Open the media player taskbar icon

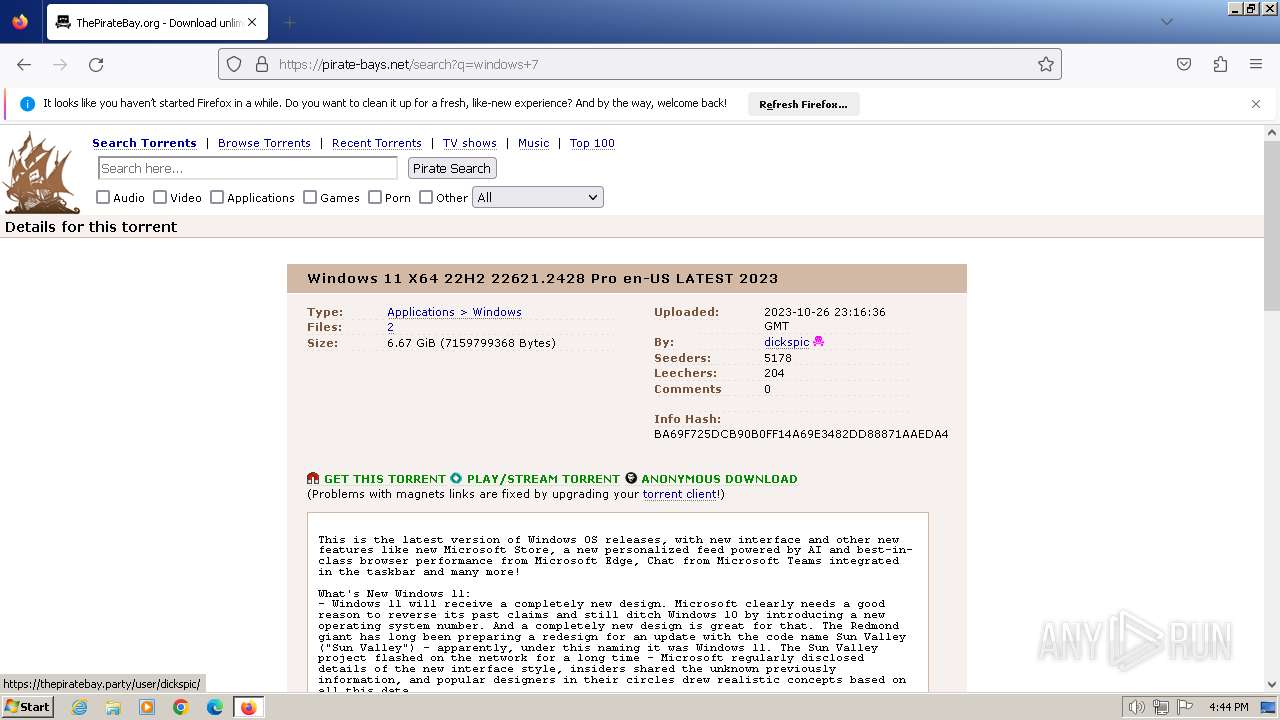[x=147, y=707]
